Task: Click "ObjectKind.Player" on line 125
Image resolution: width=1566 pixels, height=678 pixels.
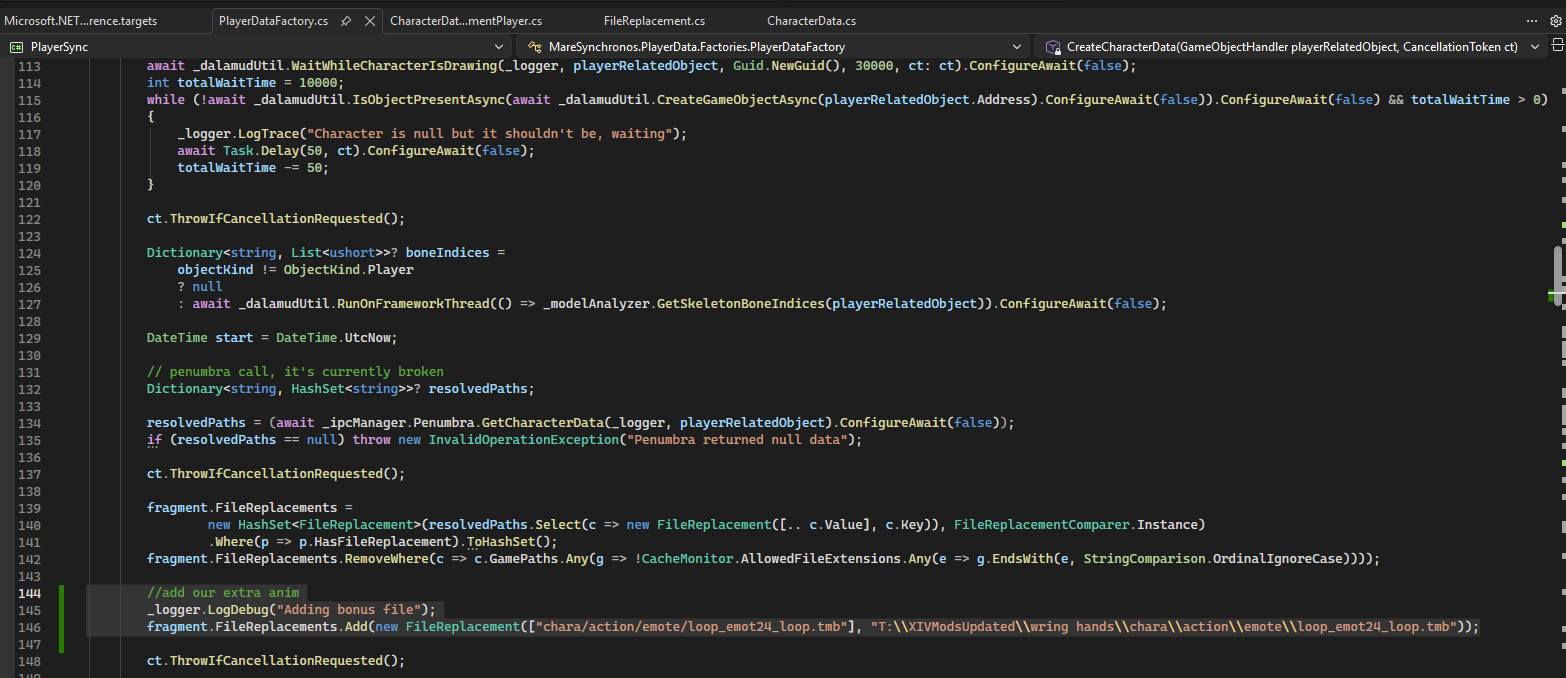Action: pos(349,270)
